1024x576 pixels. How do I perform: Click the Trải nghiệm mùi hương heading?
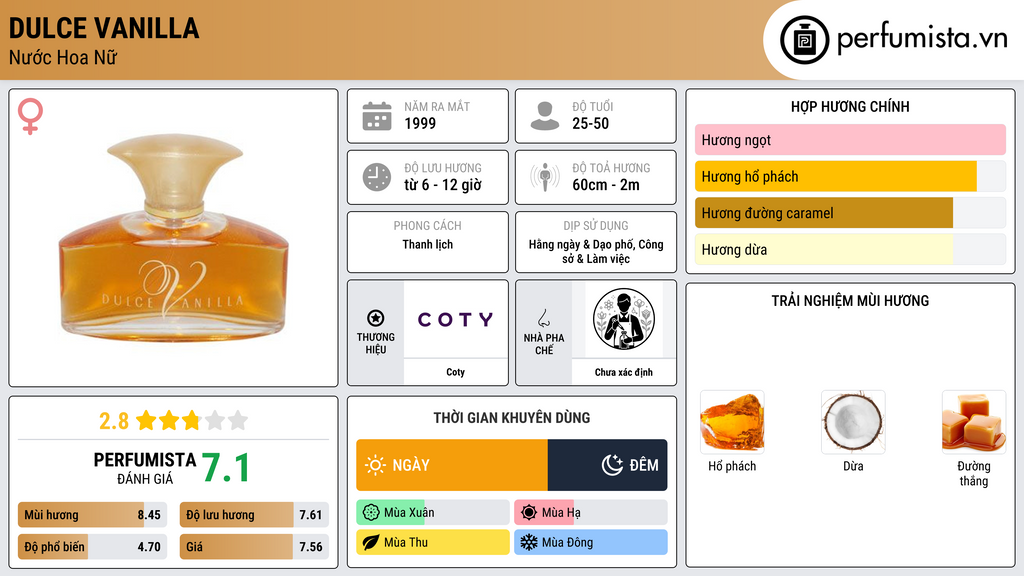pyautogui.click(x=850, y=301)
